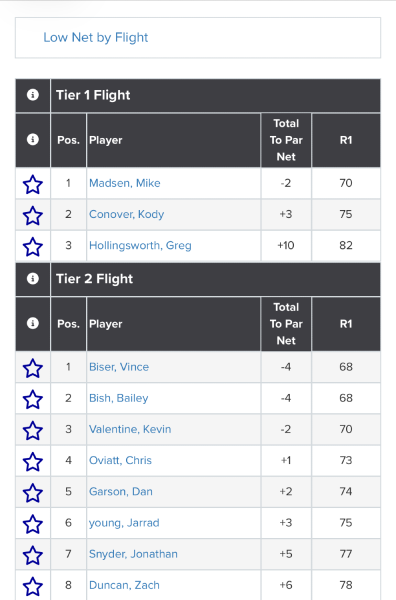
Task: Select Duncan, Zach player name
Action: pos(124,585)
